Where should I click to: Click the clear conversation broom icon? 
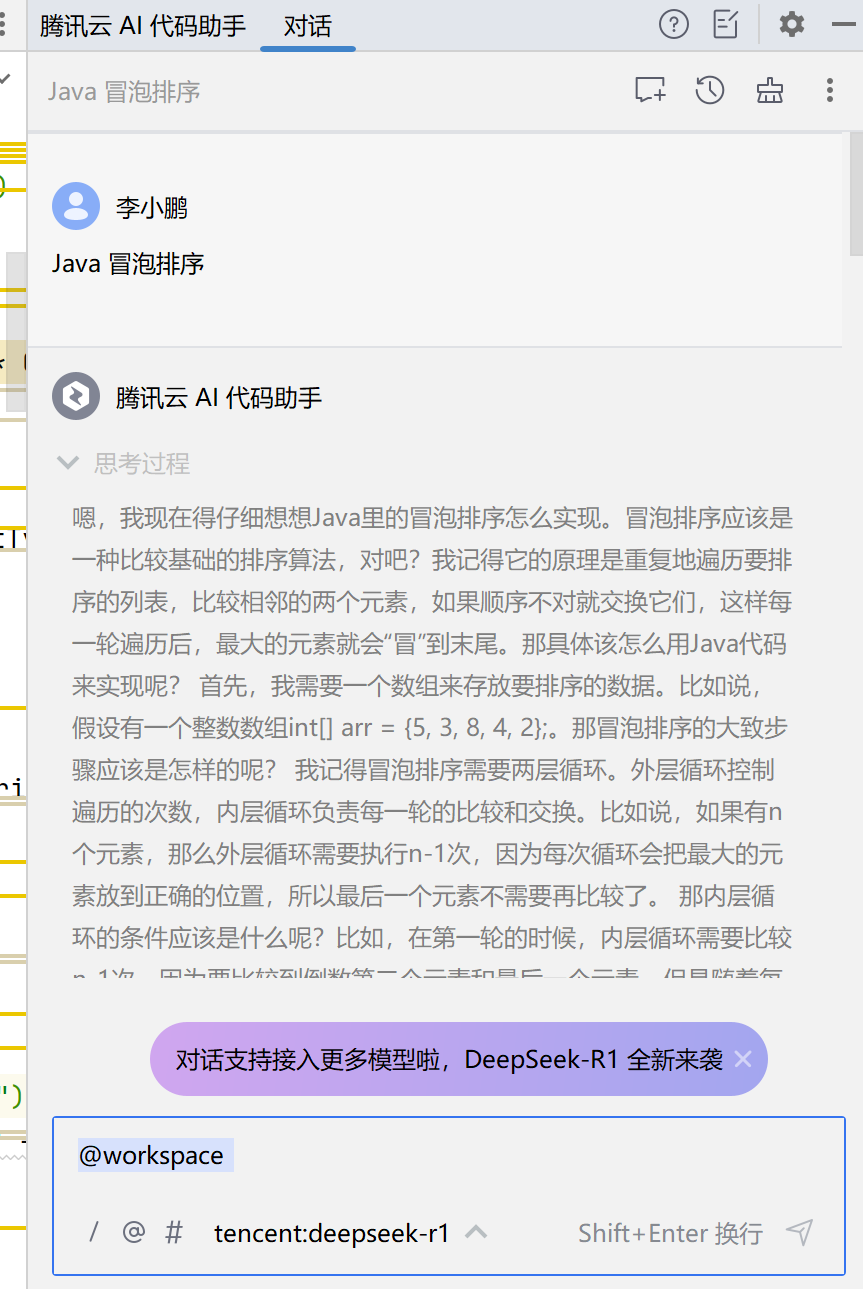coord(770,91)
